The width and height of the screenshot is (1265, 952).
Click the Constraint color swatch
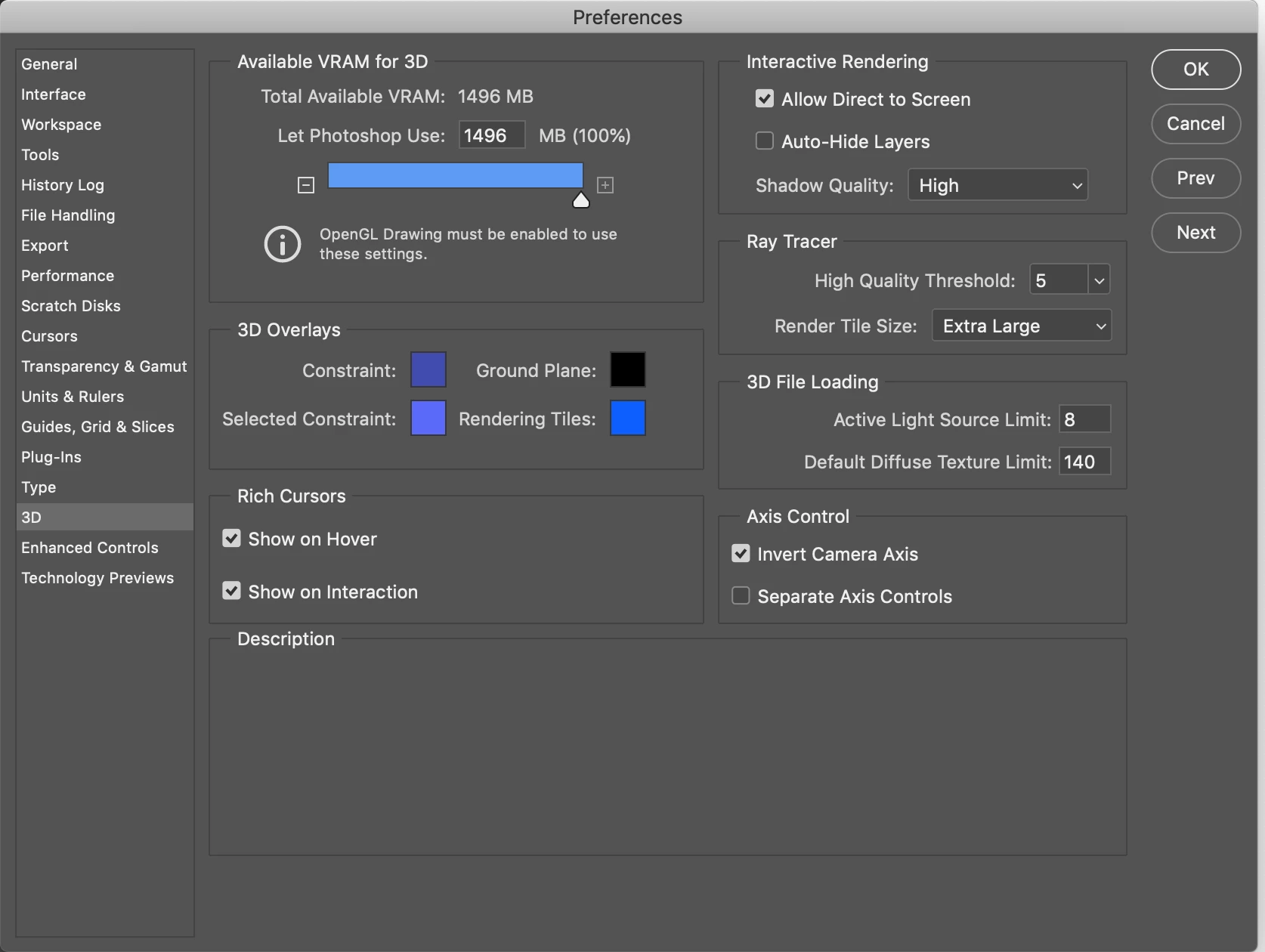click(428, 369)
